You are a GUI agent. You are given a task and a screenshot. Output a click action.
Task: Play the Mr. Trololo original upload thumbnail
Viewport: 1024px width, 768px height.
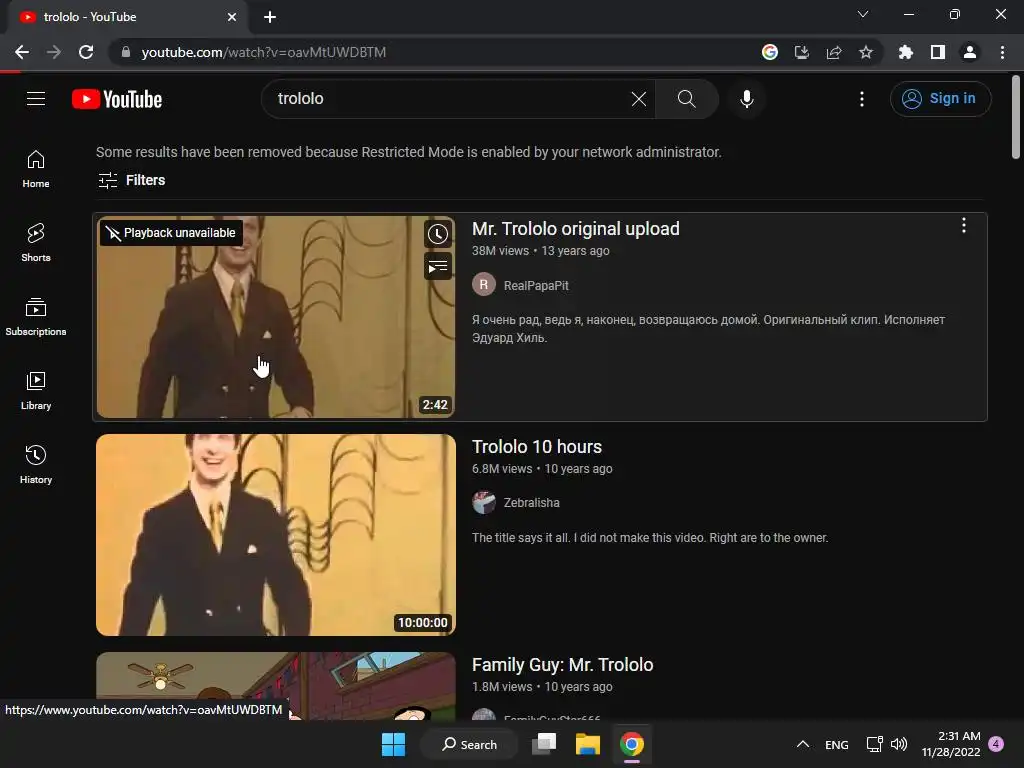coord(276,317)
